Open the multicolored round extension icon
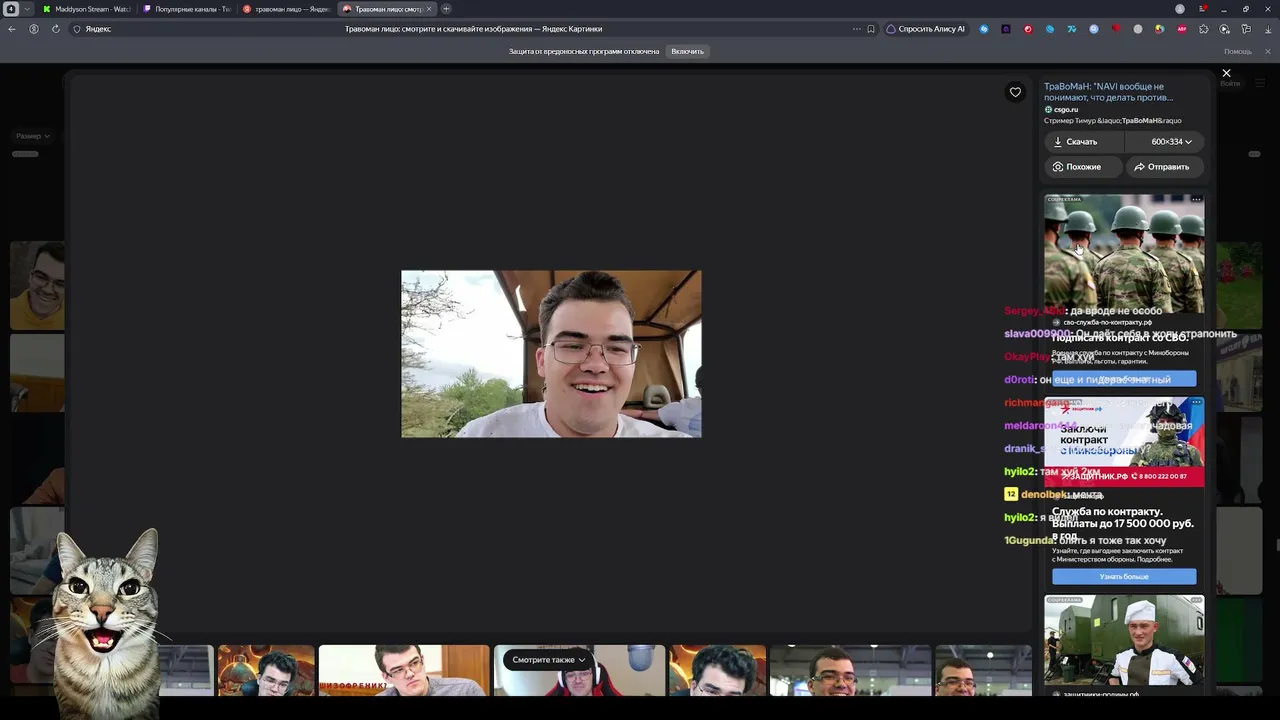1280x720 pixels. coord(1159,29)
